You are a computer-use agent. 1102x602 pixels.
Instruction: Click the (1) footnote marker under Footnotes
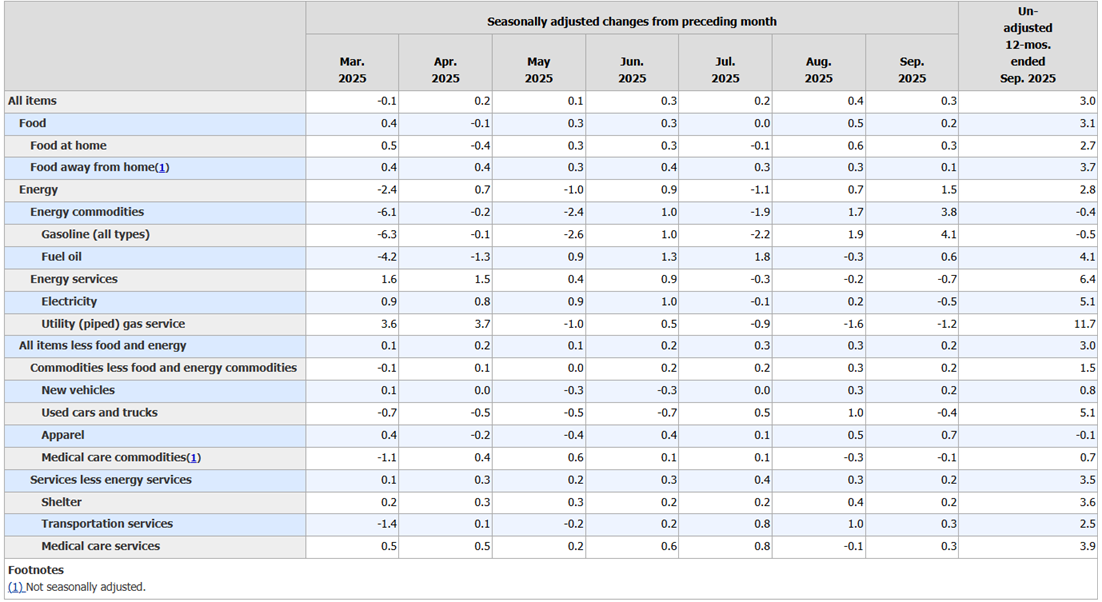(x=15, y=587)
